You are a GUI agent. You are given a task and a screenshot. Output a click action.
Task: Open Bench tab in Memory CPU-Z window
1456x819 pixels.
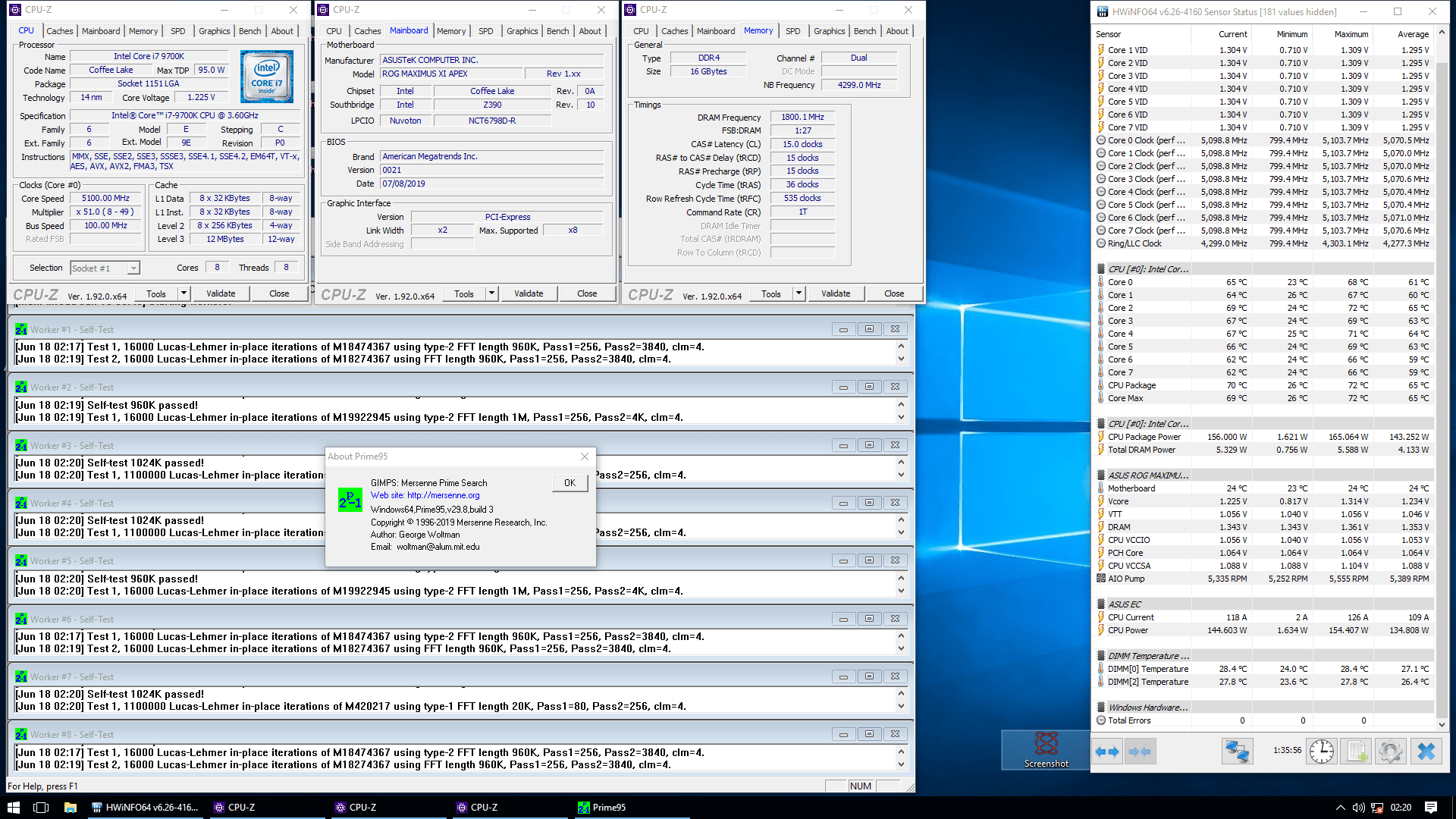[x=864, y=31]
